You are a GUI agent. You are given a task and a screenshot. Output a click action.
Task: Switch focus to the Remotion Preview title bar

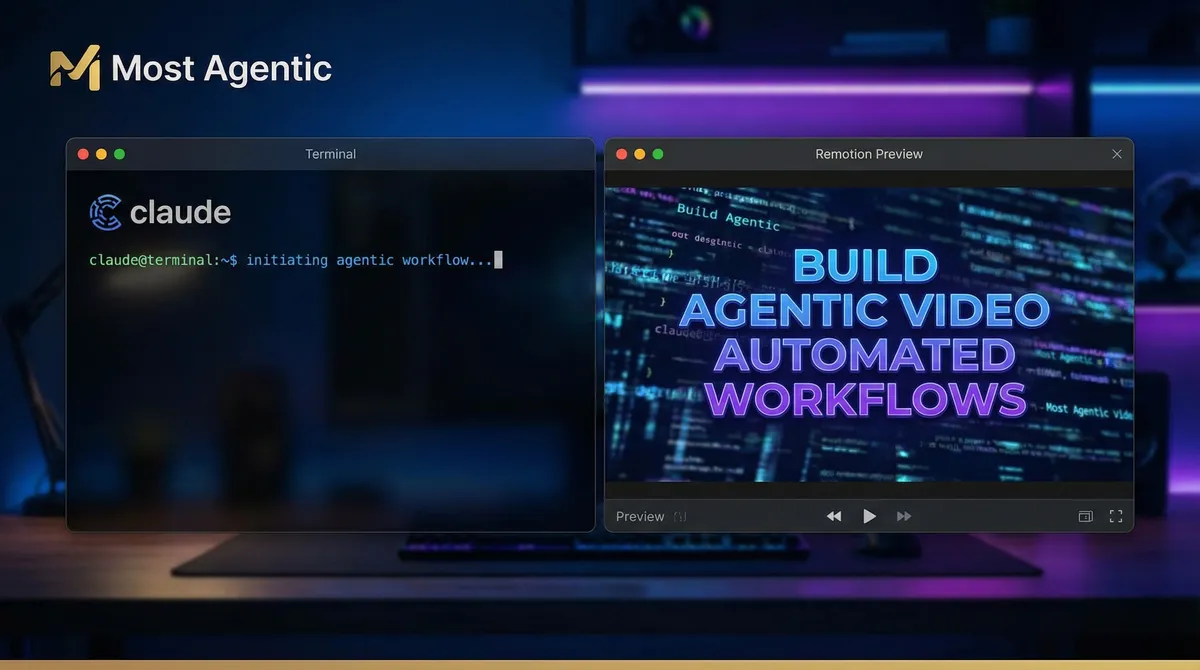tap(868, 154)
